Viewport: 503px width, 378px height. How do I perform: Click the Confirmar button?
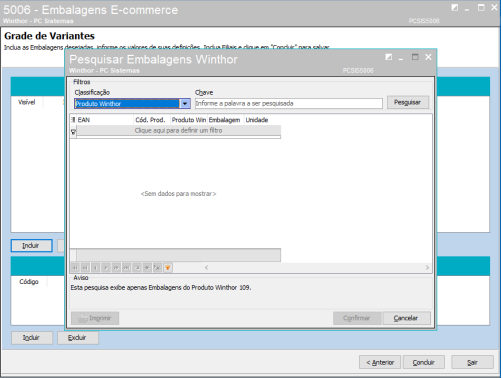coord(357,318)
